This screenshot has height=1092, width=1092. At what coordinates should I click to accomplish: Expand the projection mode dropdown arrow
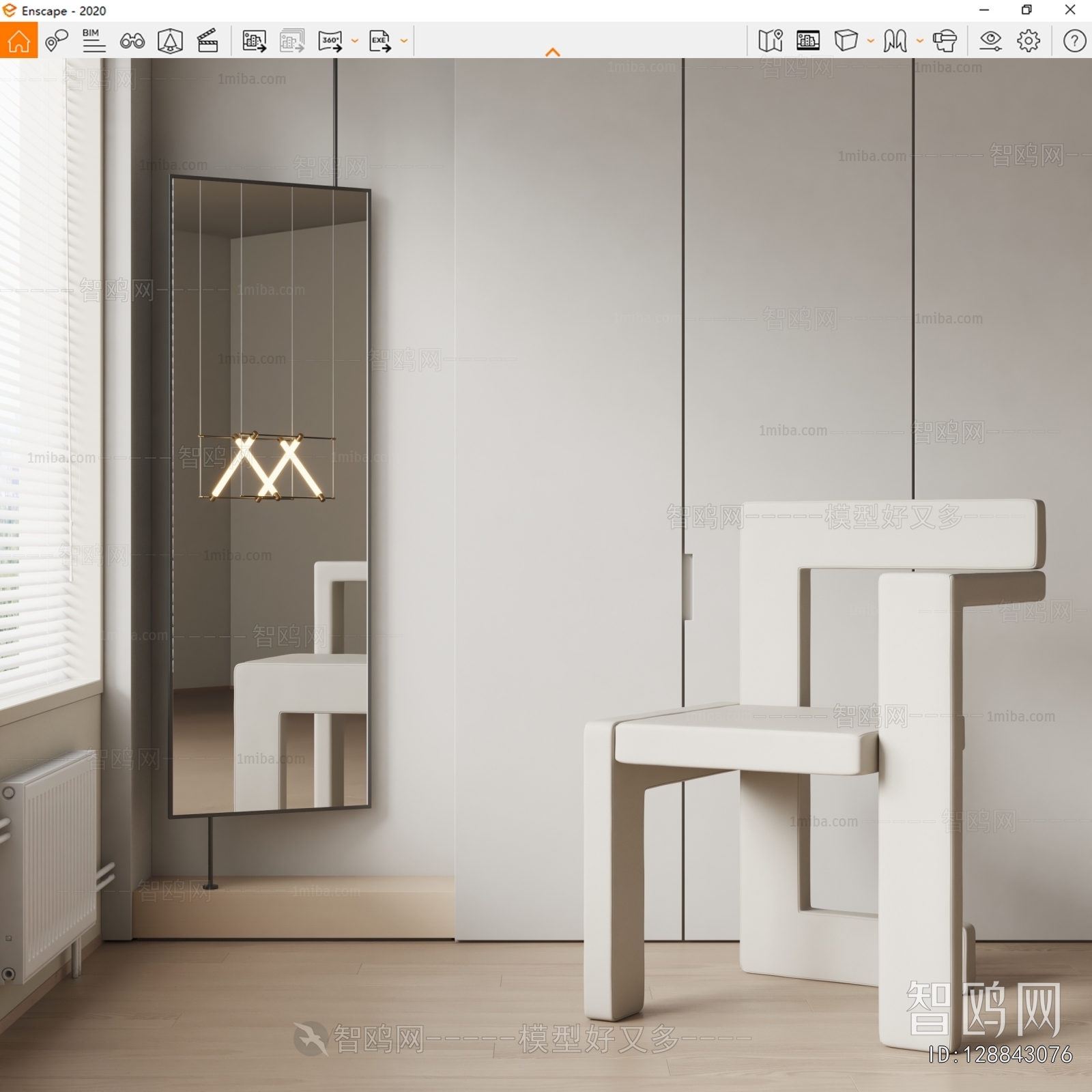pyautogui.click(x=871, y=41)
